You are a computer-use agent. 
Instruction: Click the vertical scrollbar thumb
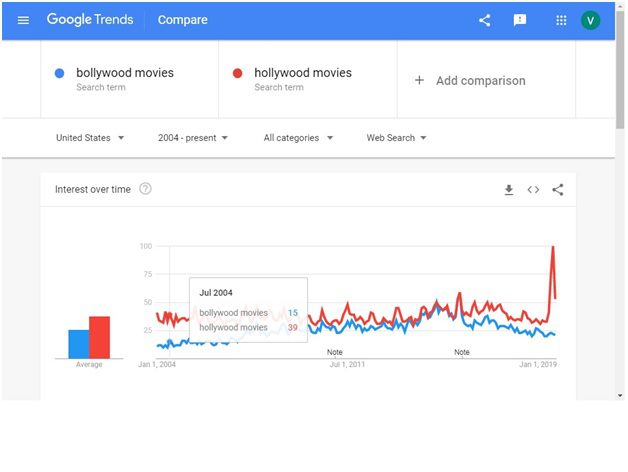(620, 68)
